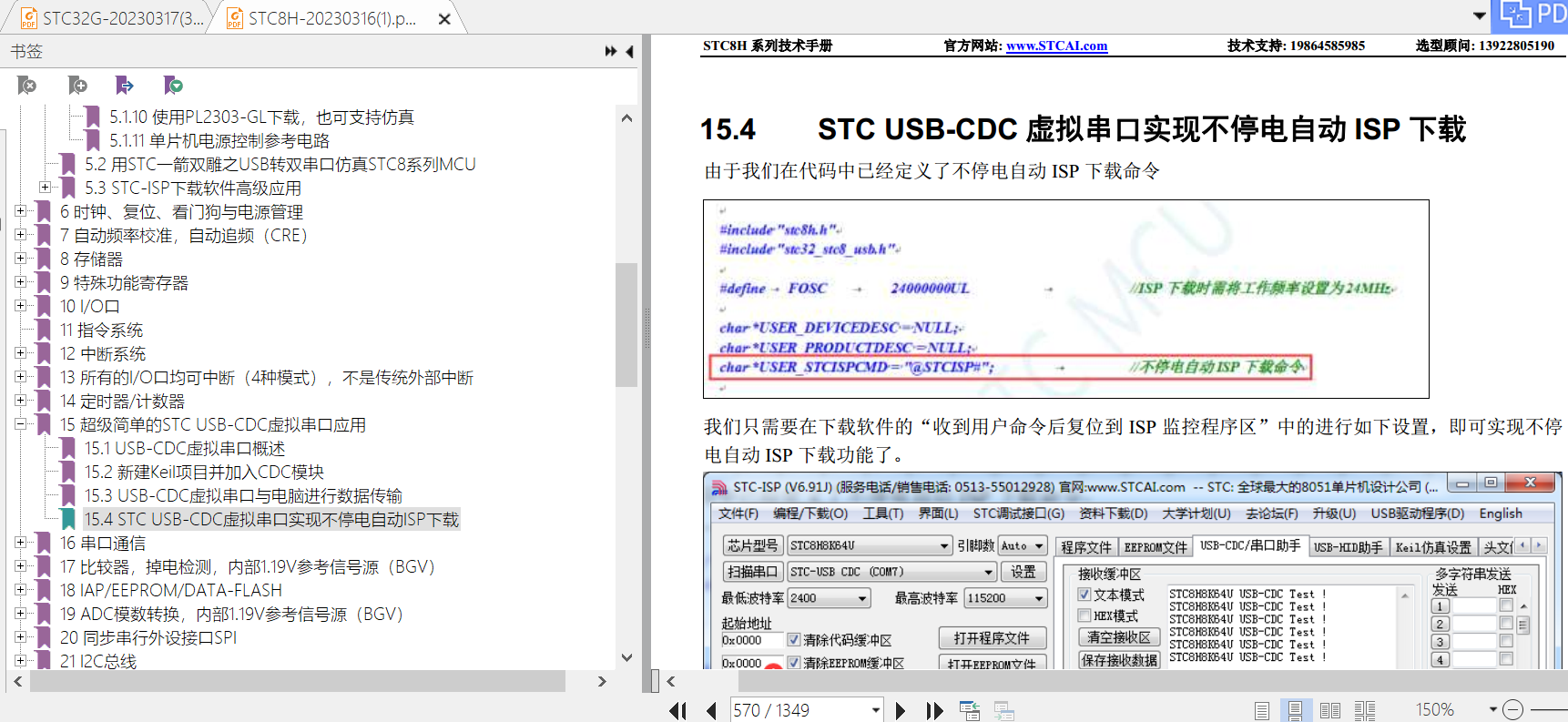Select bookmark 21 I2C总线
The width and height of the screenshot is (1568, 722).
click(98, 661)
